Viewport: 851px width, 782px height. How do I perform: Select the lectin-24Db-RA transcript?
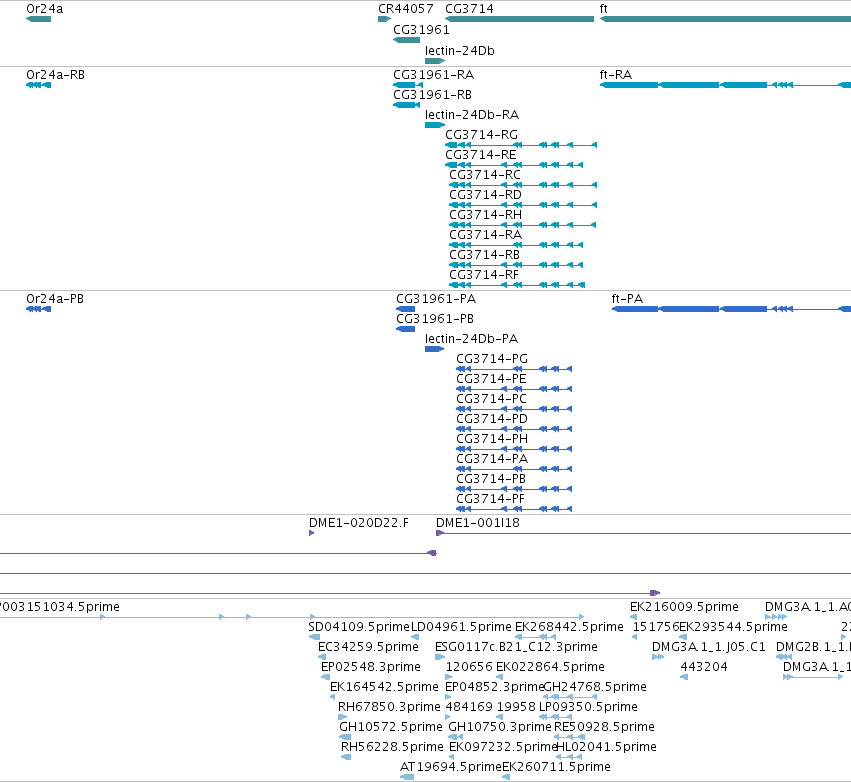click(x=435, y=125)
